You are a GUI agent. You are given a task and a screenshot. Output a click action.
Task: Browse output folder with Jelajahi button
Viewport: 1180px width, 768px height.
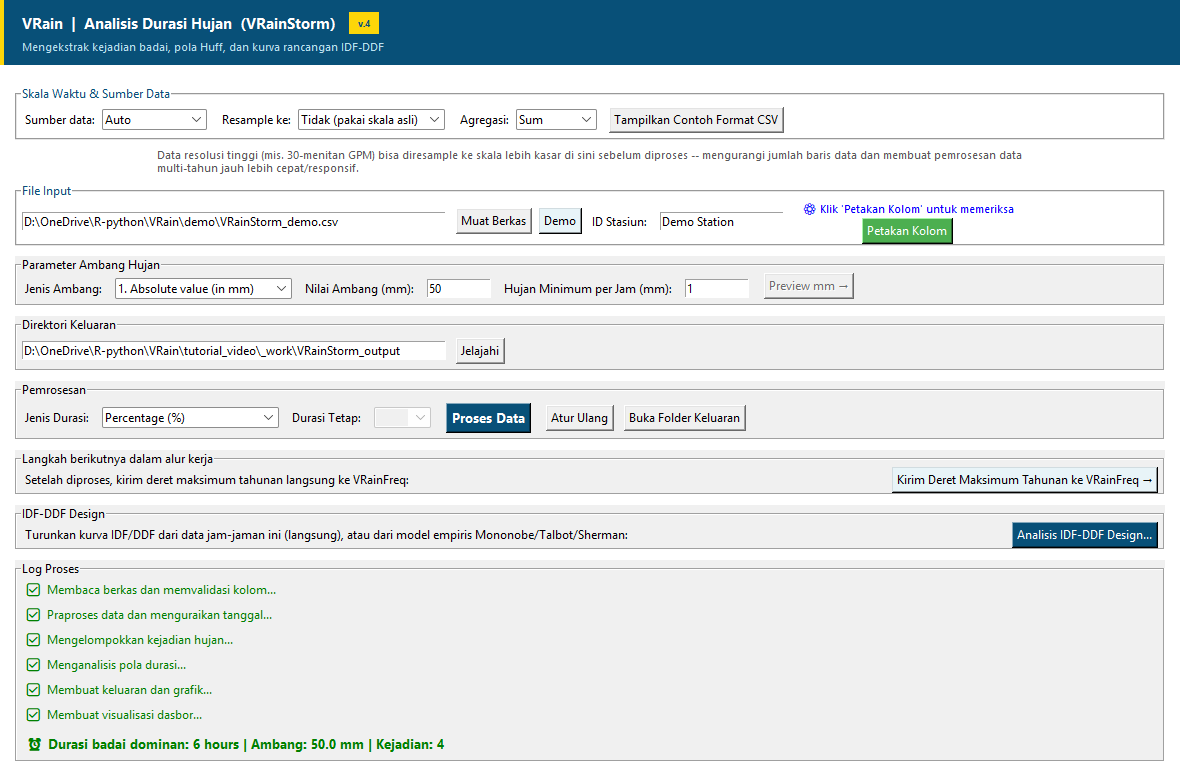480,351
